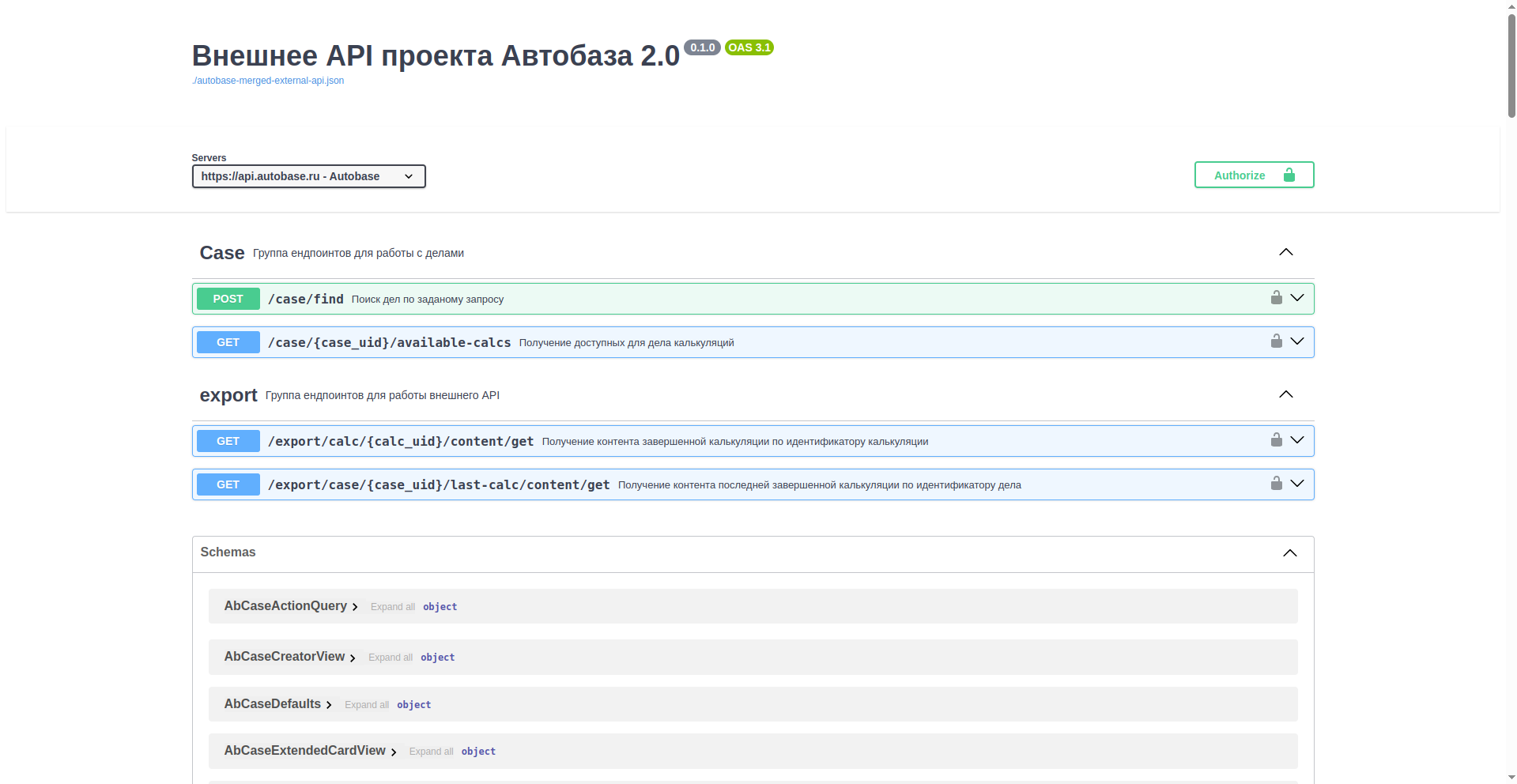Click the /export/calc/{calc_uid}/content/get path
Viewport: 1517px width, 784px height.
point(401,441)
